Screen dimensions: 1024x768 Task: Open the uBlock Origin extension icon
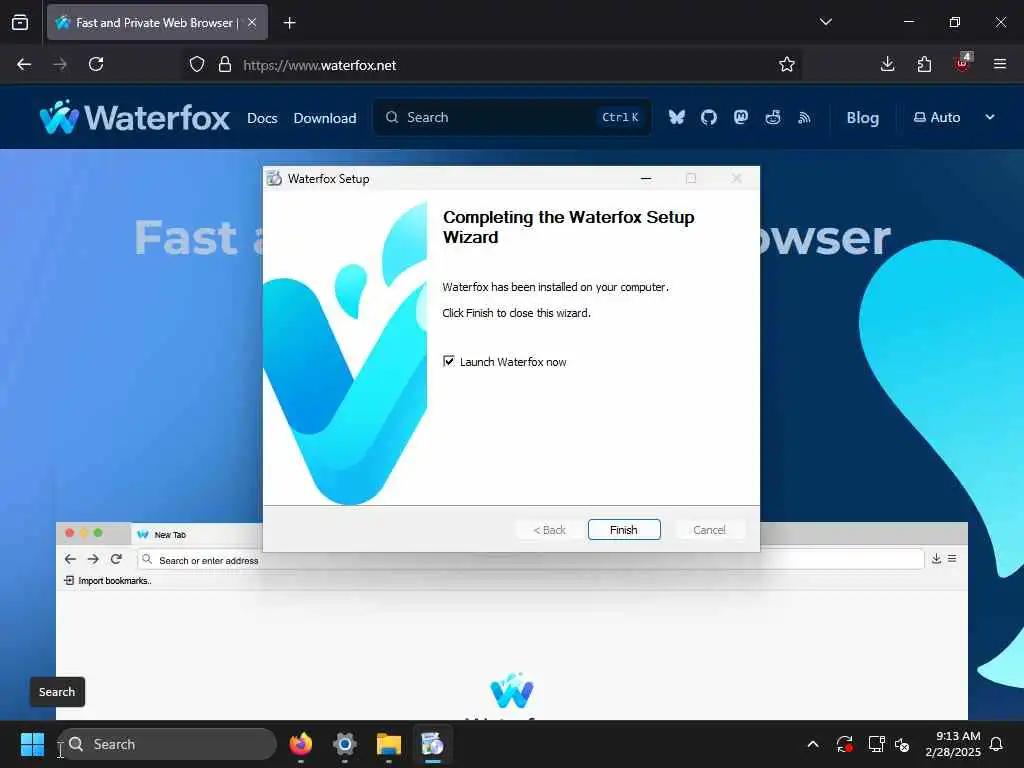962,63
